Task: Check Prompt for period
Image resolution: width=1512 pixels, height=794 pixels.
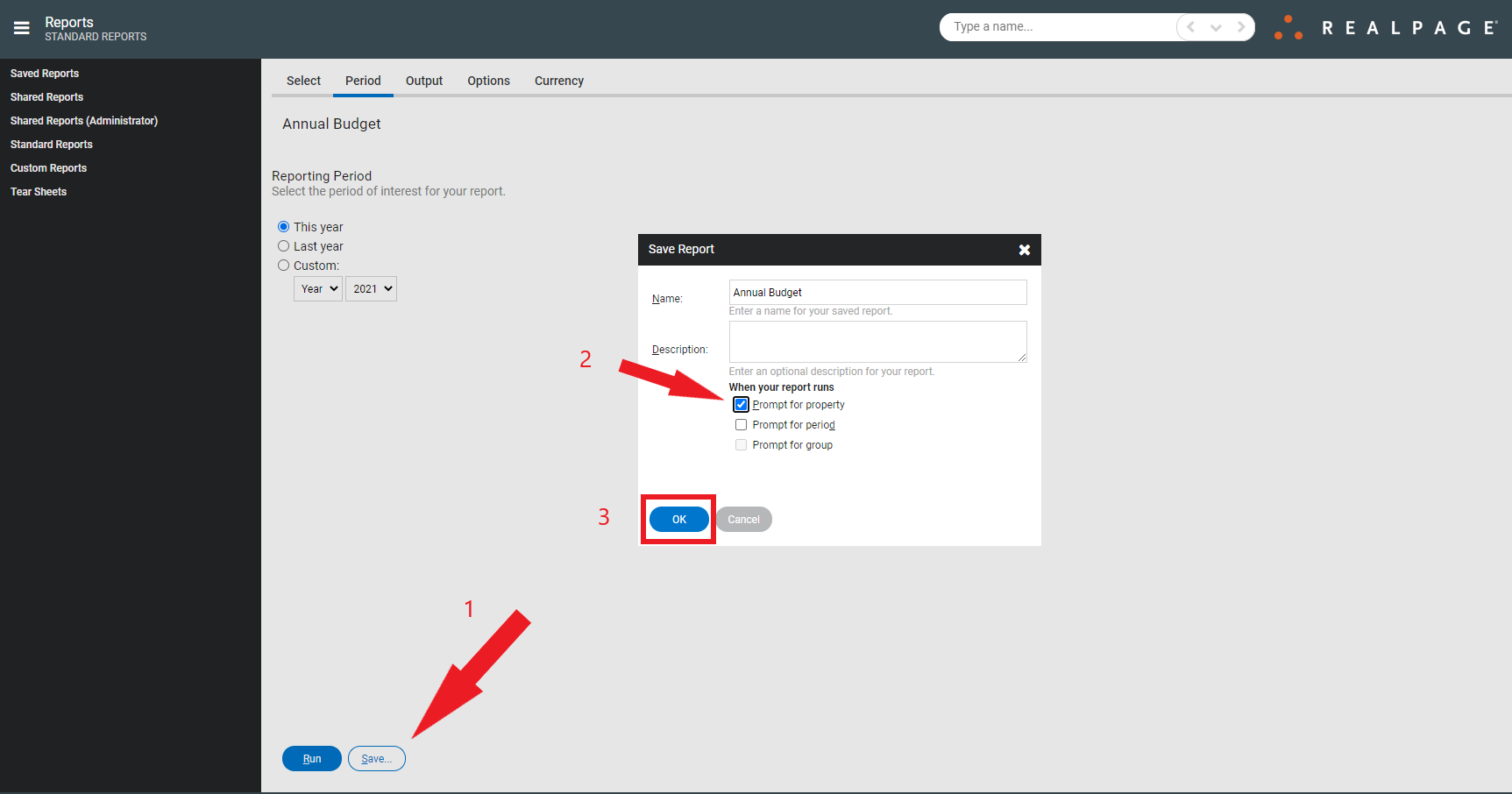Action: (x=741, y=425)
